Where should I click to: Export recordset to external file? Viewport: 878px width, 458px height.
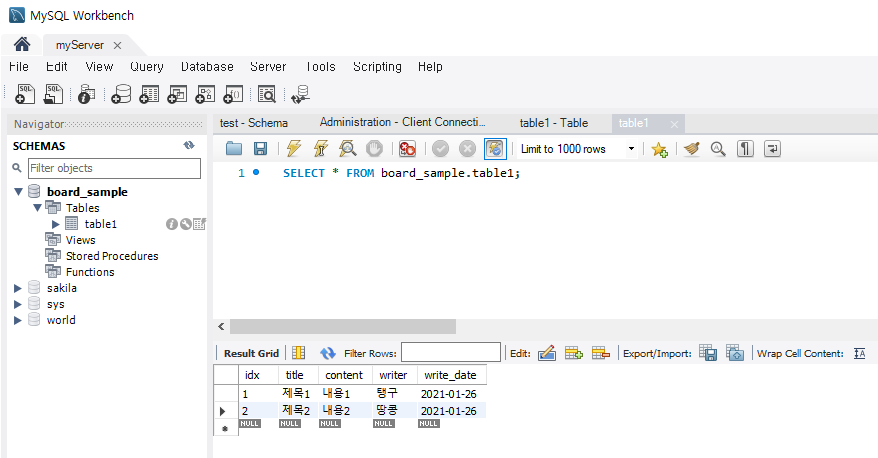[708, 353]
